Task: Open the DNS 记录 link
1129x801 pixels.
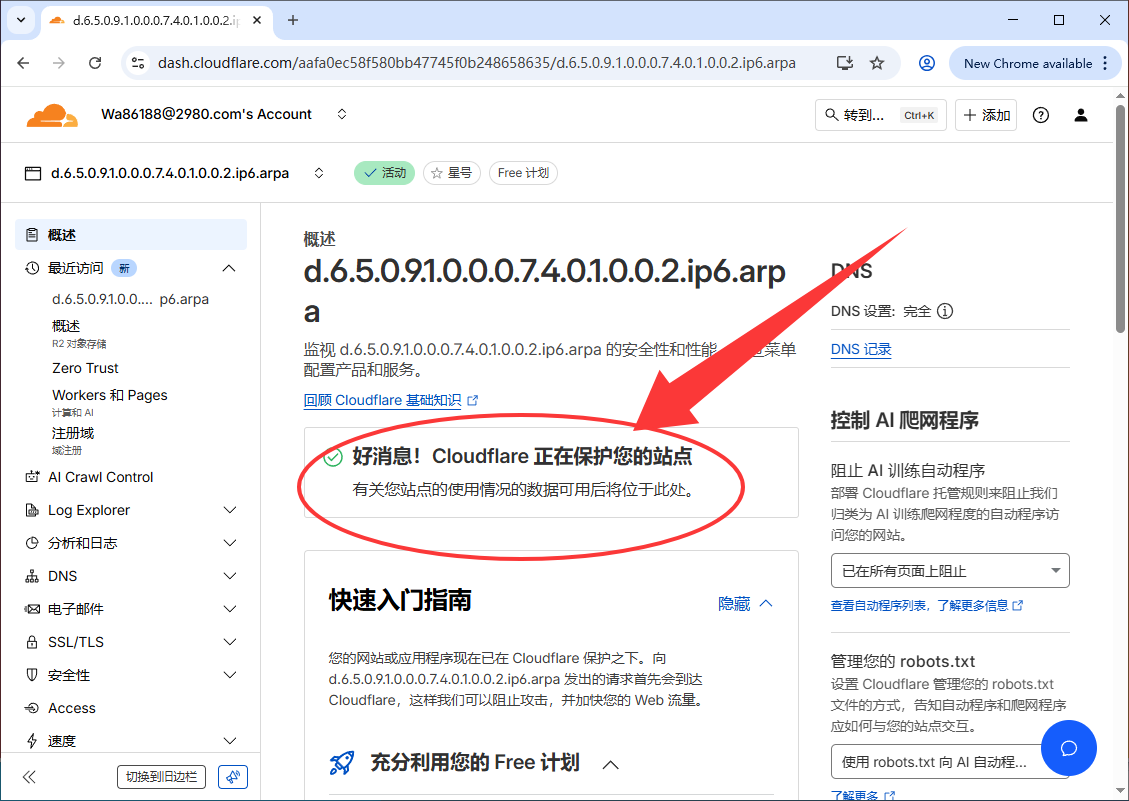Action: pyautogui.click(x=861, y=349)
